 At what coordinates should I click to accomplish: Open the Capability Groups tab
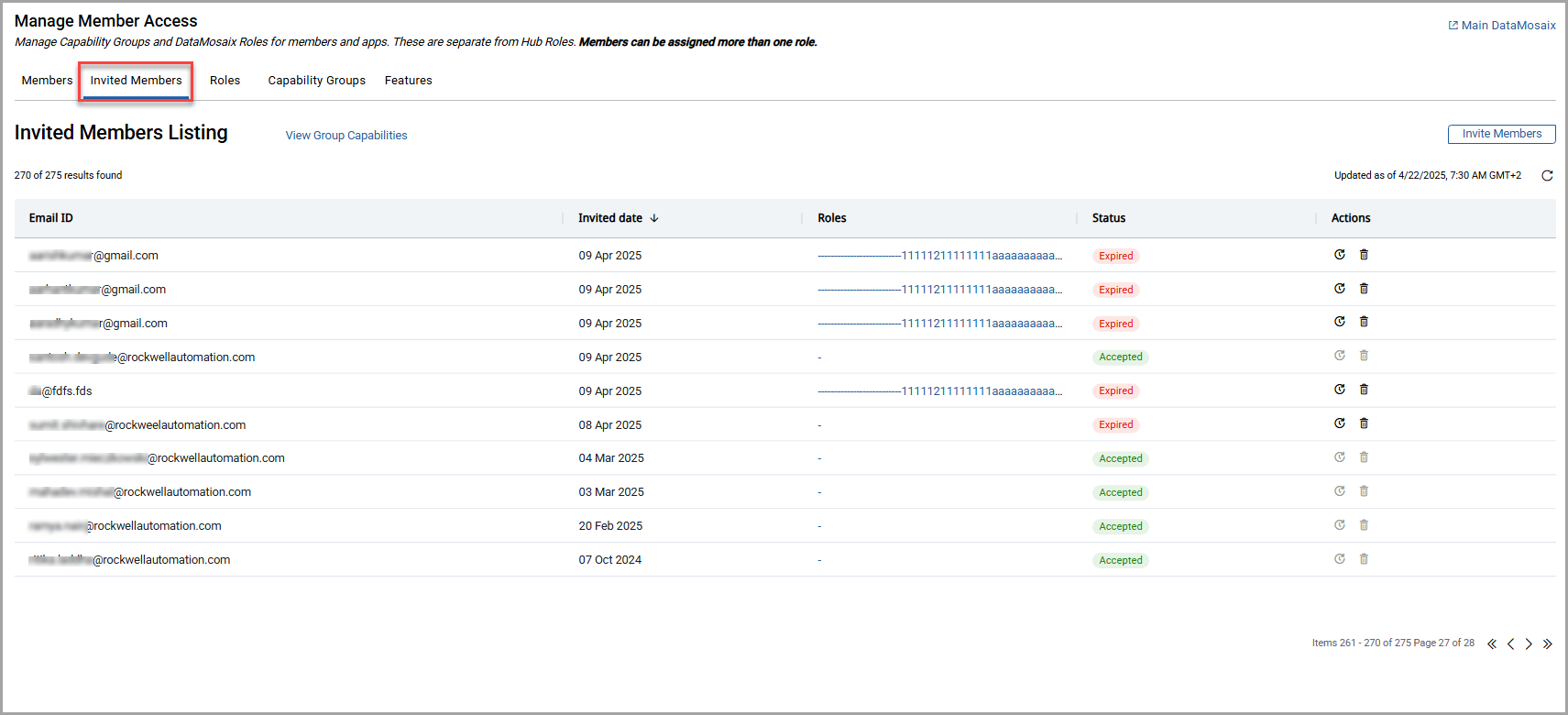point(316,81)
